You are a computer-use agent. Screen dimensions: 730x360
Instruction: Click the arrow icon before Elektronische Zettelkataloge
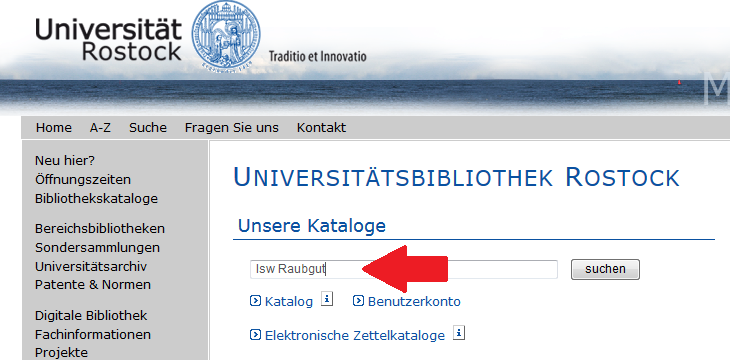[255, 334]
